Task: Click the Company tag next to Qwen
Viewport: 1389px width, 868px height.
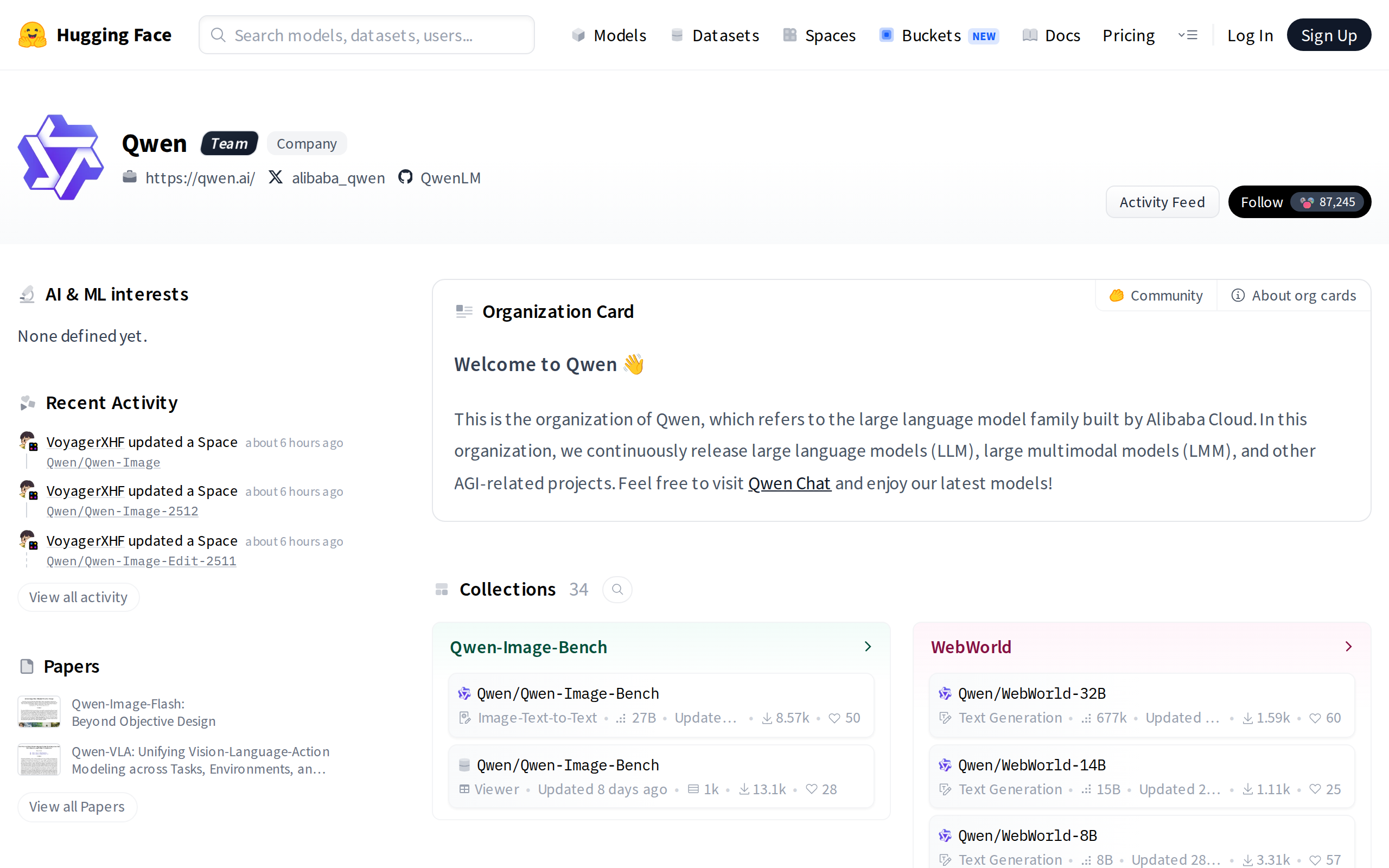Action: point(307,144)
